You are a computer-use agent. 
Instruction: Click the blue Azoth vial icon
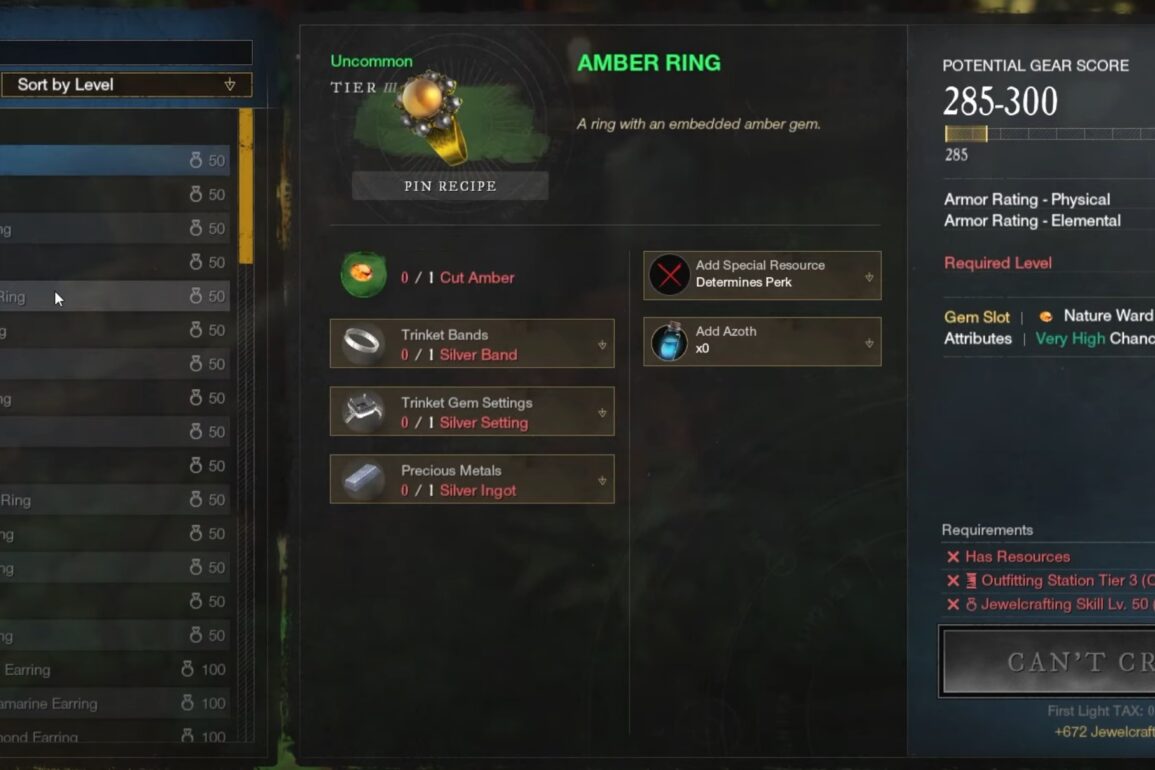(x=669, y=341)
